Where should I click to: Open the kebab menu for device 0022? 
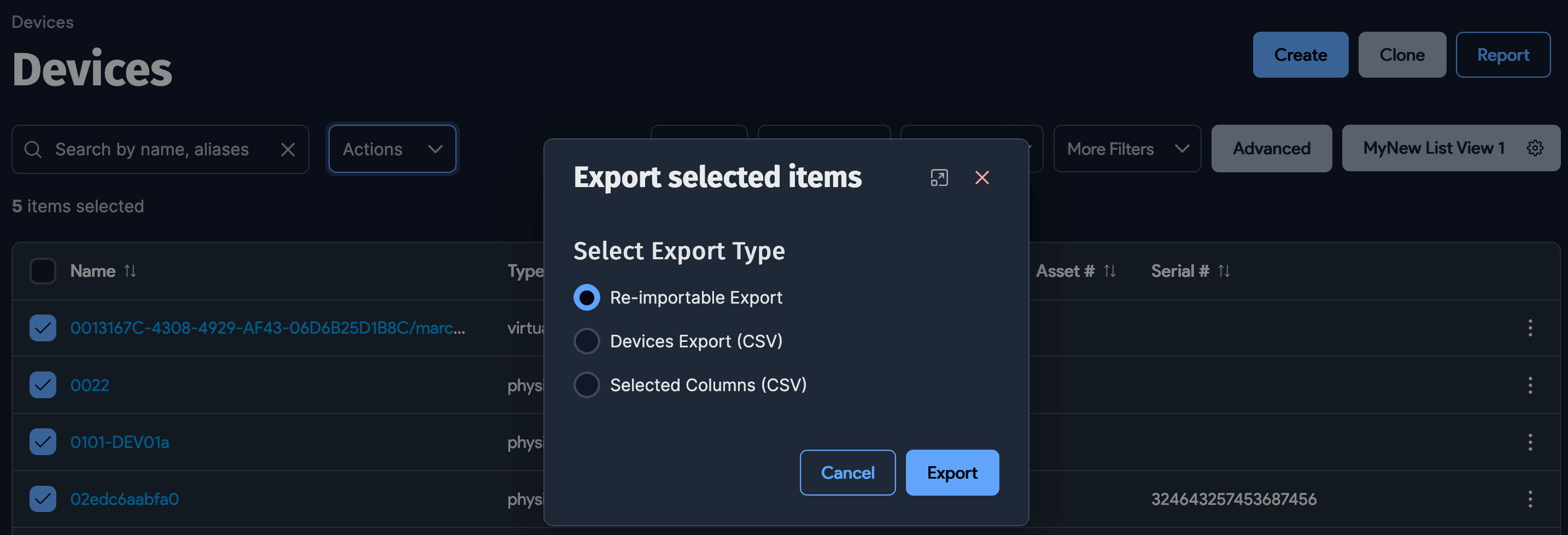[x=1530, y=385]
